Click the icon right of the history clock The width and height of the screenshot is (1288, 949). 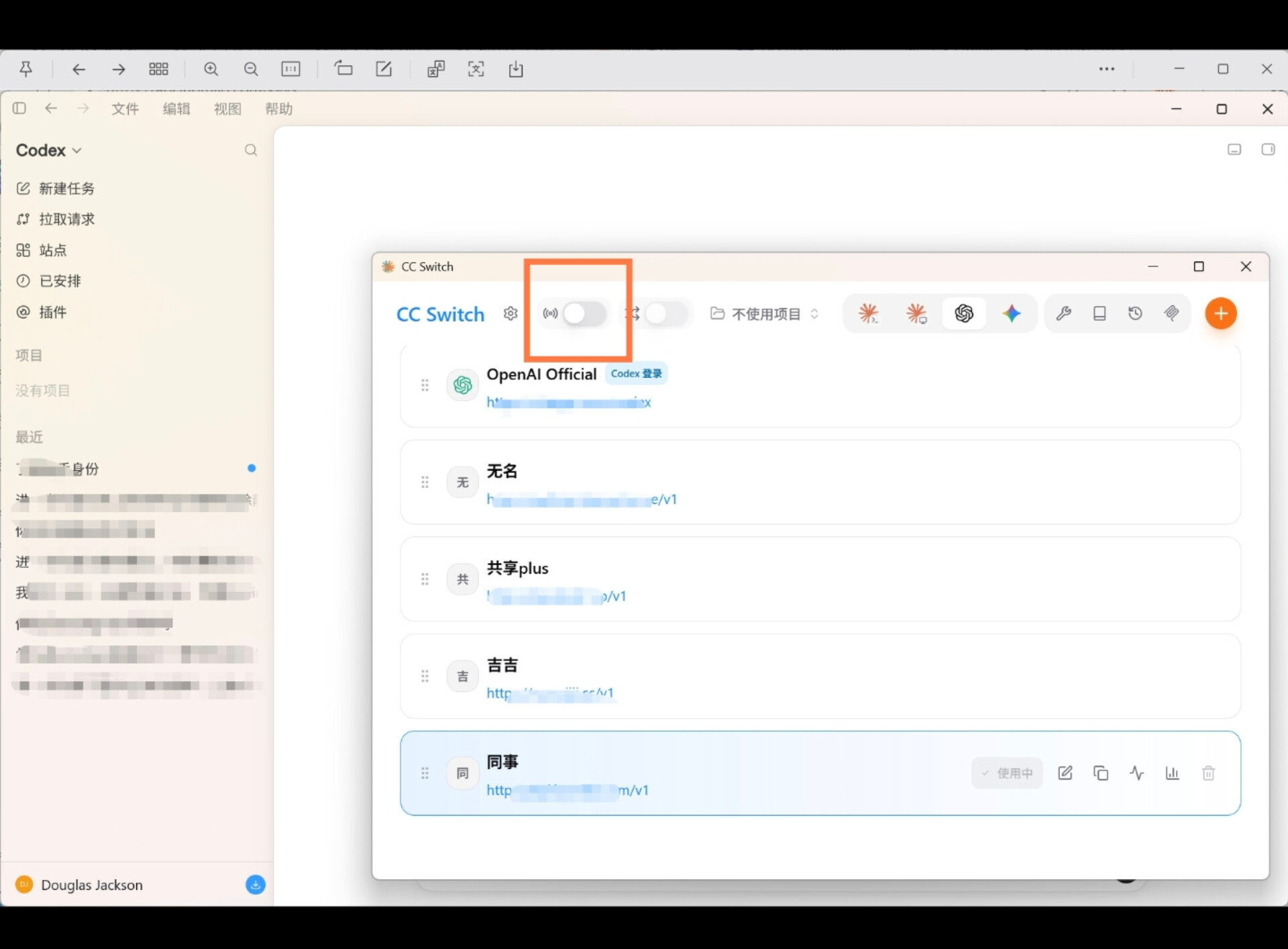click(1171, 313)
